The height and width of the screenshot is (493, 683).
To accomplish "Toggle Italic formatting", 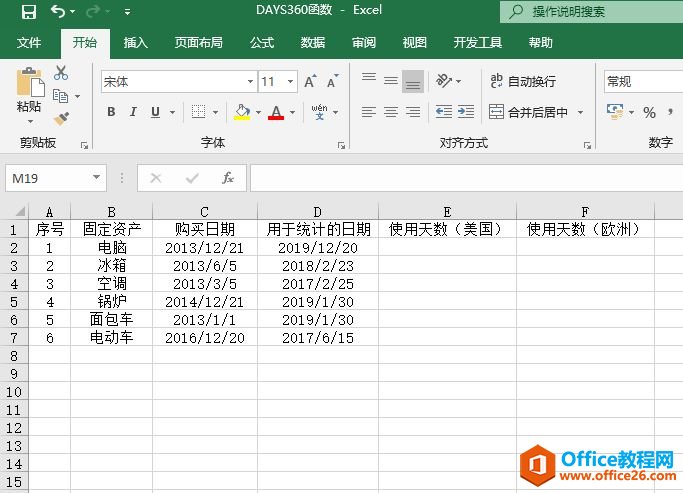I will [x=133, y=112].
